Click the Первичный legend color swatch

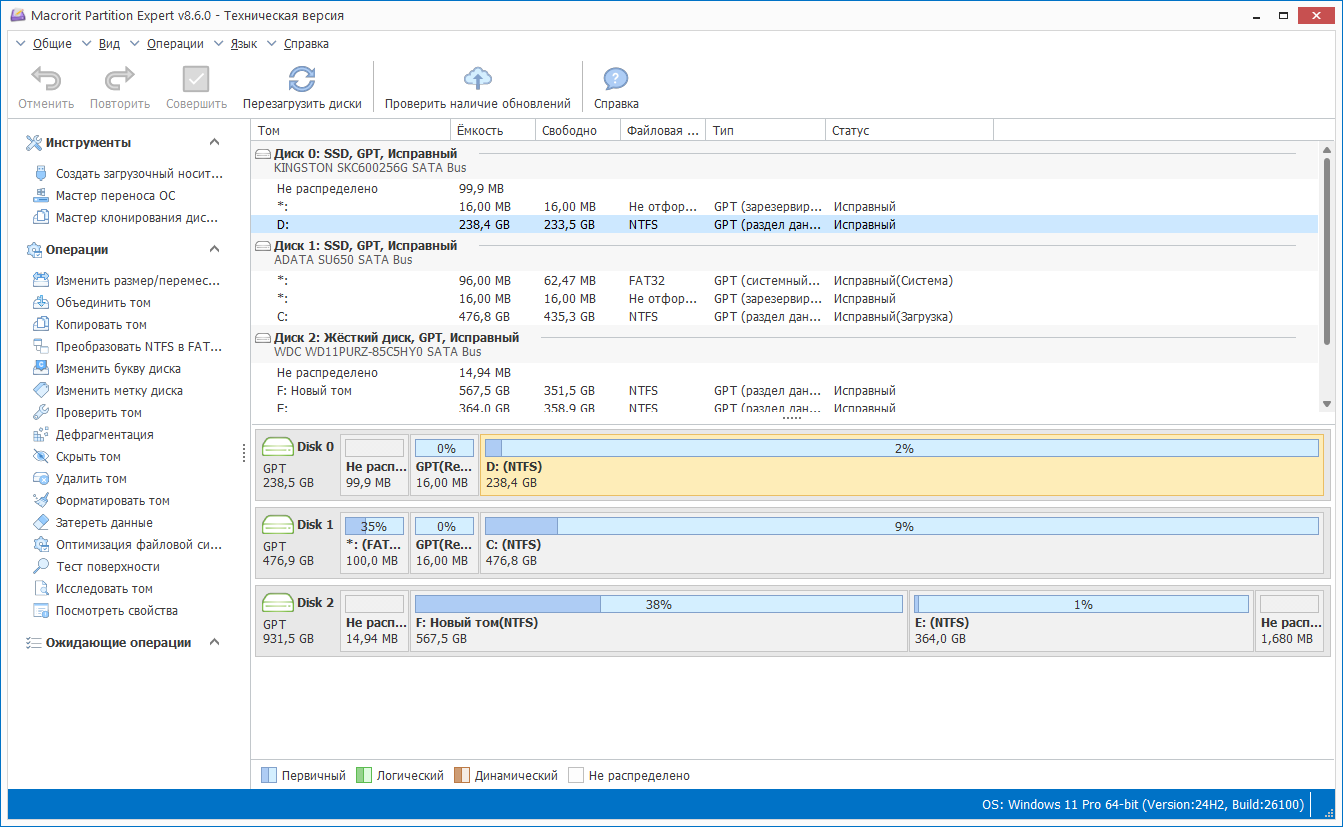pyautogui.click(x=268, y=775)
